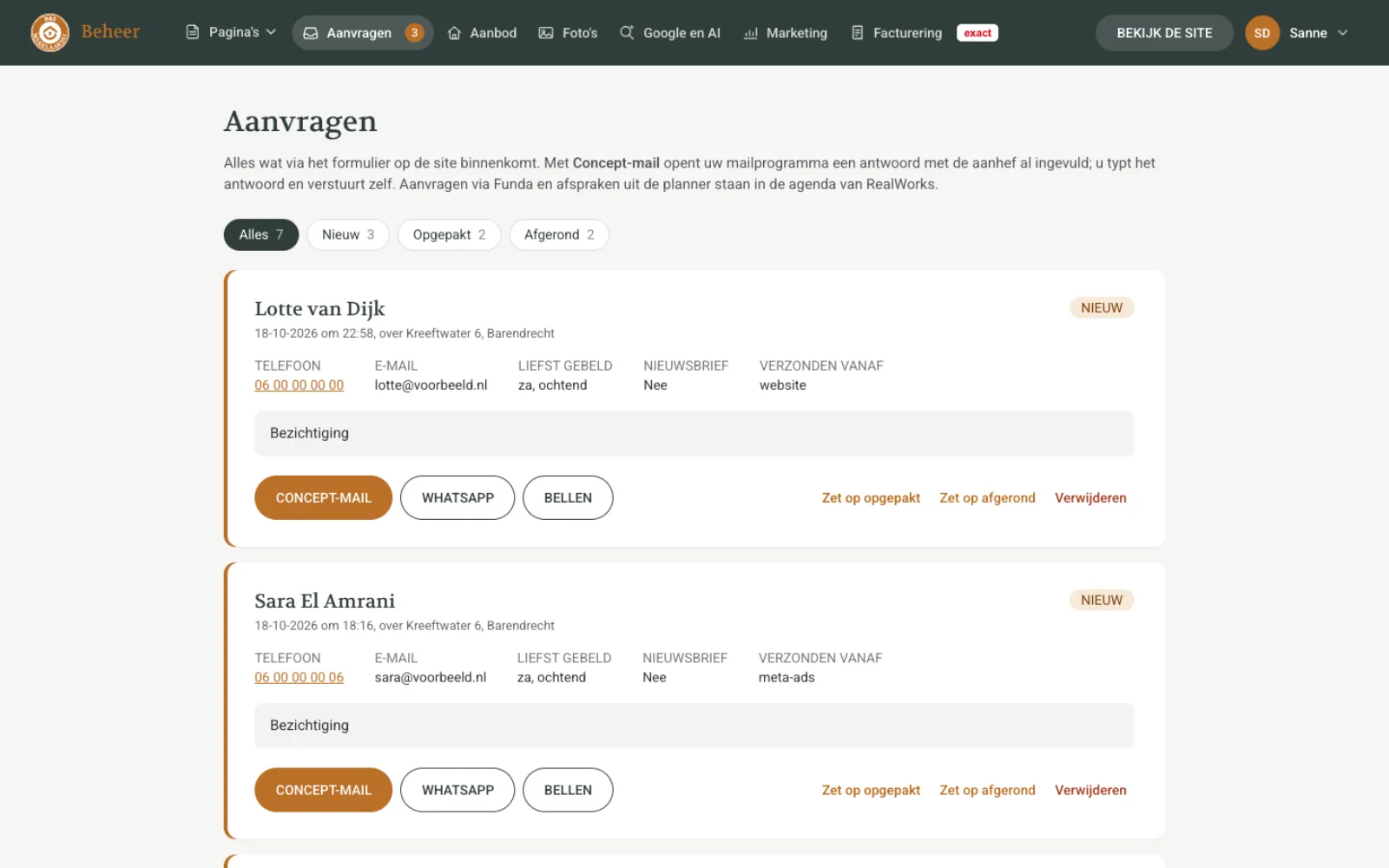Viewport: 1389px width, 868px height.
Task: Show the Afgerond 2 requests
Action: click(x=559, y=234)
